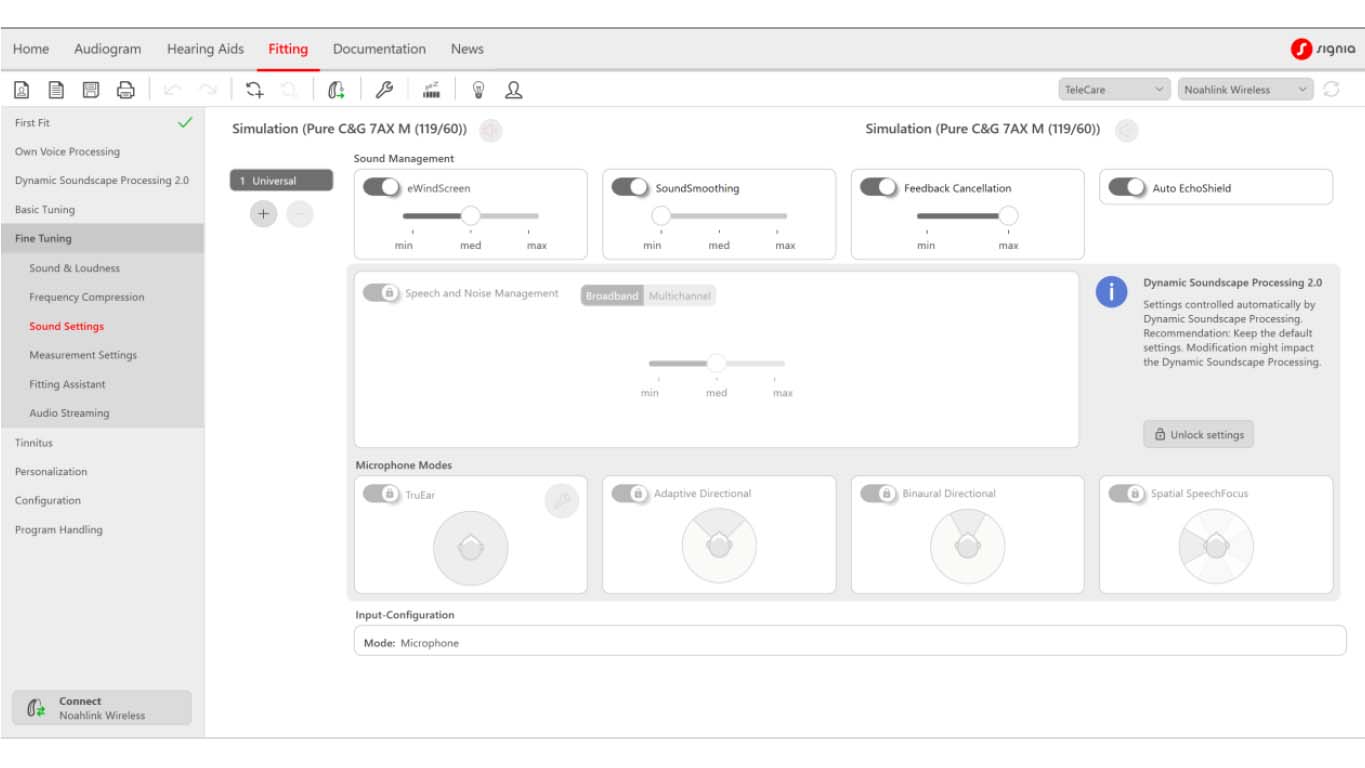This screenshot has width=1365, height=768.
Task: Mute left simulation speaker icon
Action: point(491,130)
